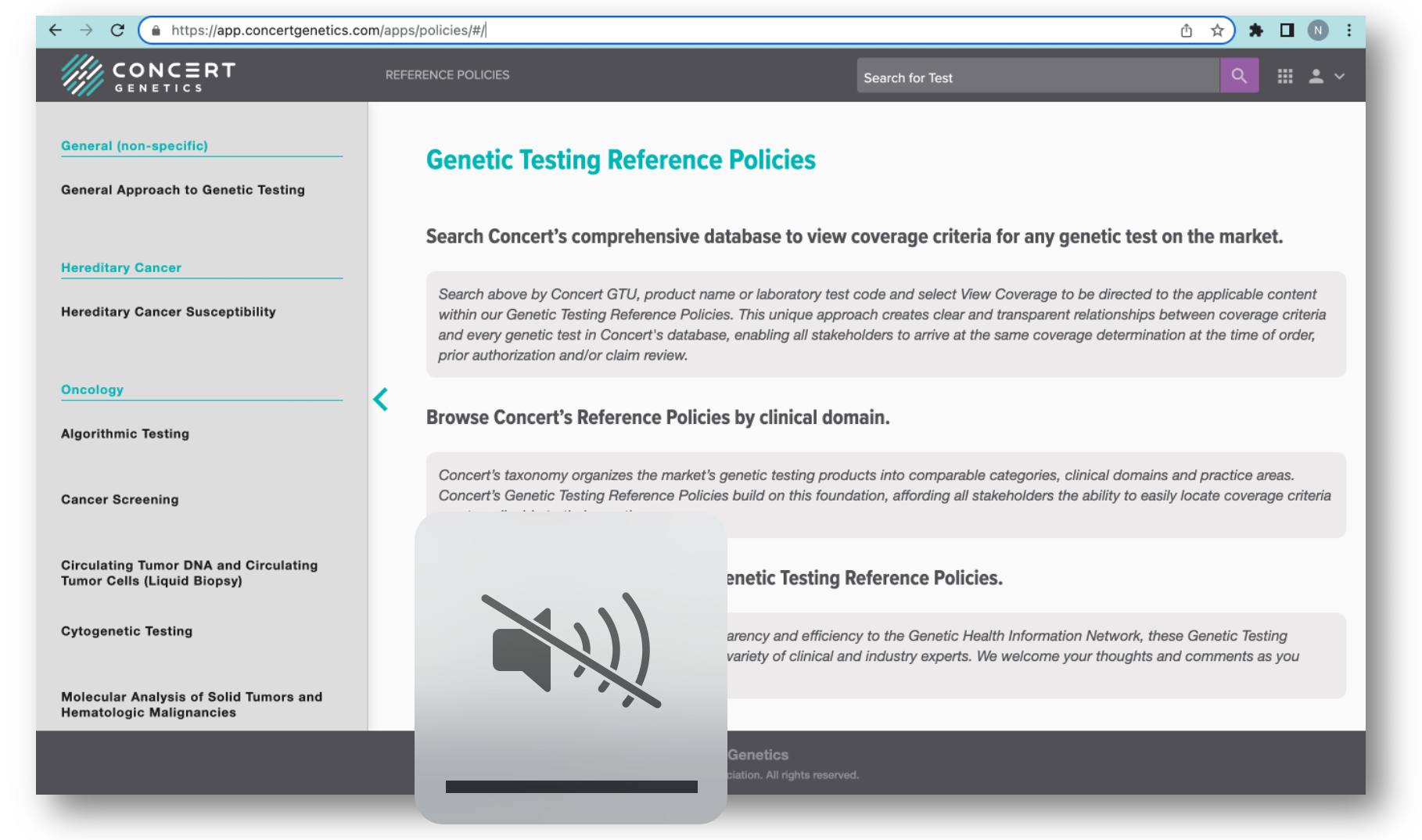Collapse the sidebar with teal chevron
Image resolution: width=1422 pixels, height=840 pixels.
click(x=381, y=400)
